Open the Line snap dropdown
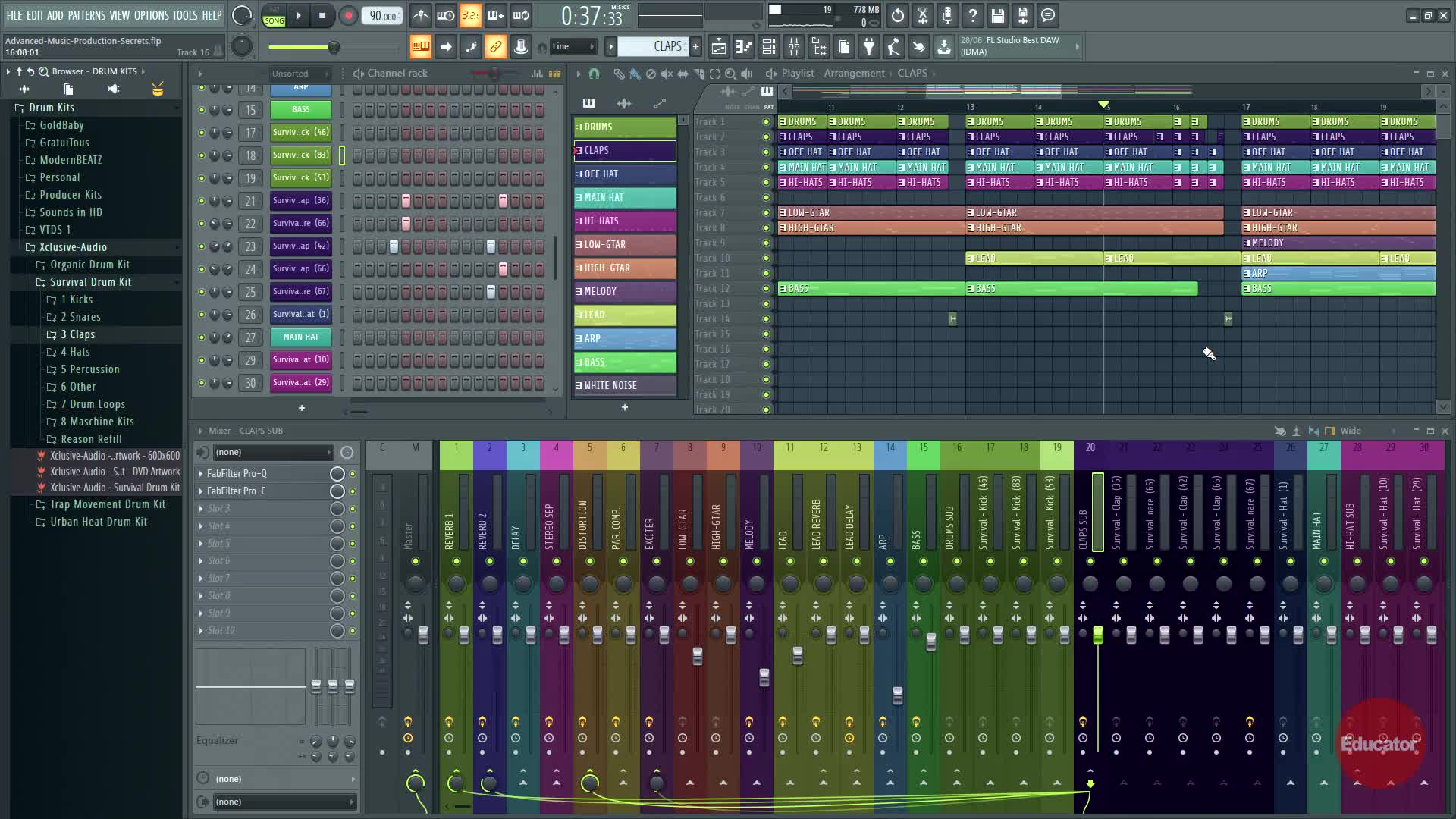 click(x=573, y=47)
